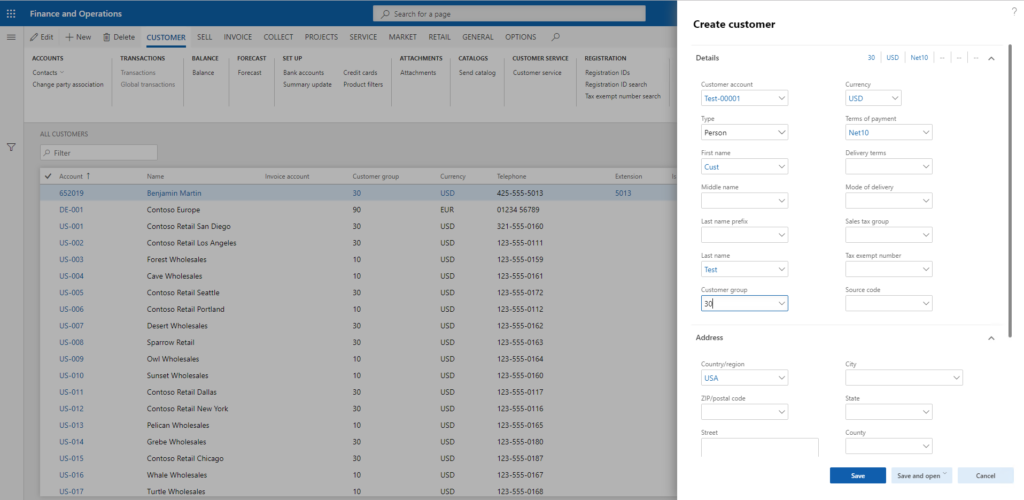Screen dimensions: 1024x500
Task: Open Product filters
Action: click(363, 84)
